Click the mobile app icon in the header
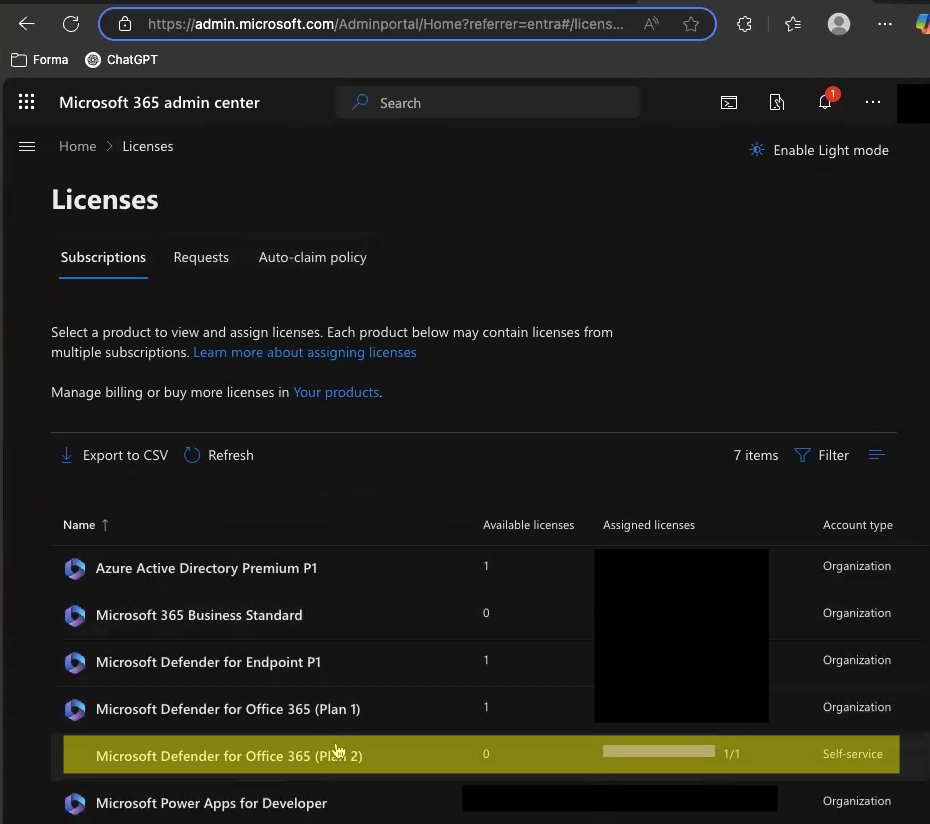930x824 pixels. point(777,102)
